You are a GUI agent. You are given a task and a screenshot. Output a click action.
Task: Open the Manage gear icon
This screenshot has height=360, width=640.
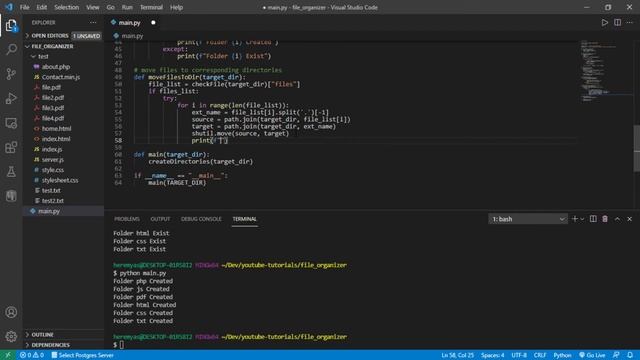11,336
